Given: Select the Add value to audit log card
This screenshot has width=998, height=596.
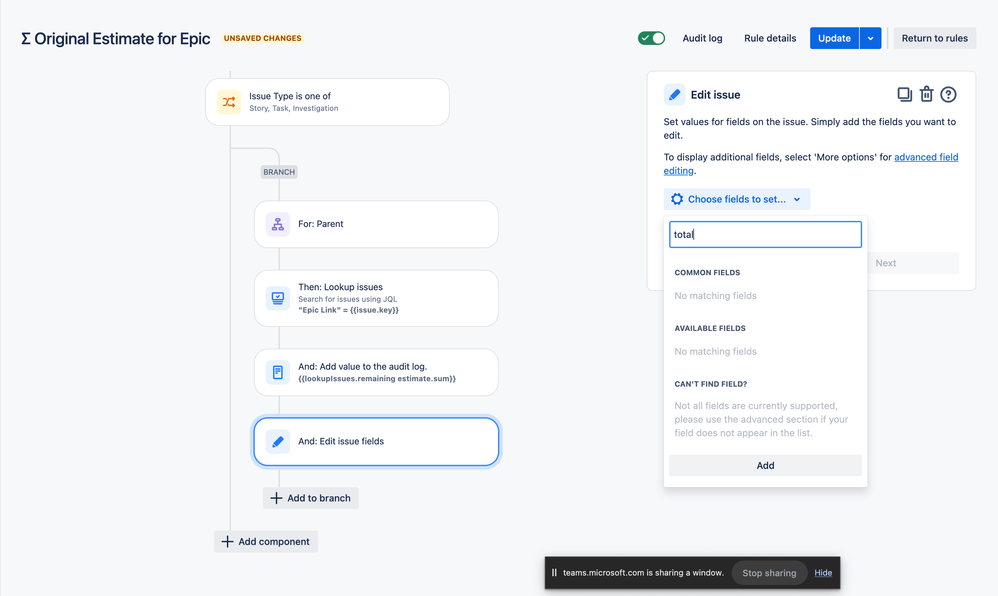Looking at the screenshot, I should (376, 372).
